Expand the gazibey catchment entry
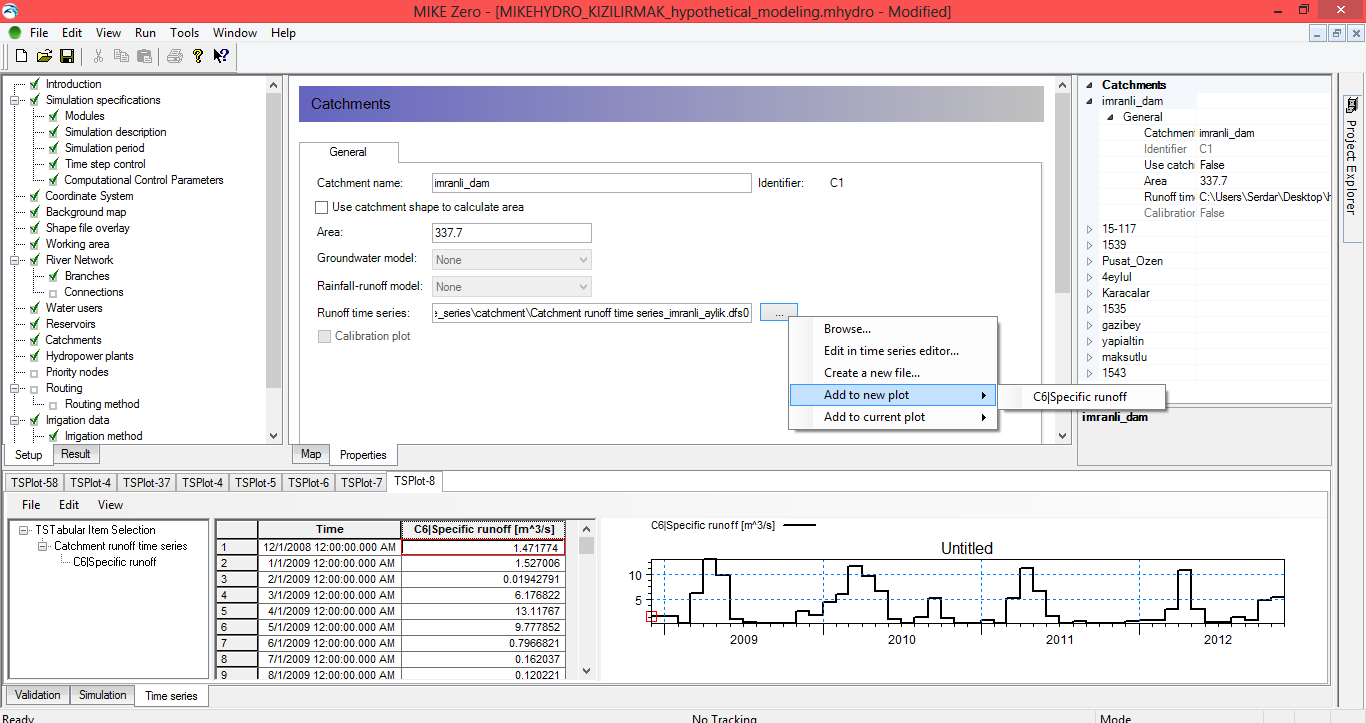 click(x=1090, y=325)
